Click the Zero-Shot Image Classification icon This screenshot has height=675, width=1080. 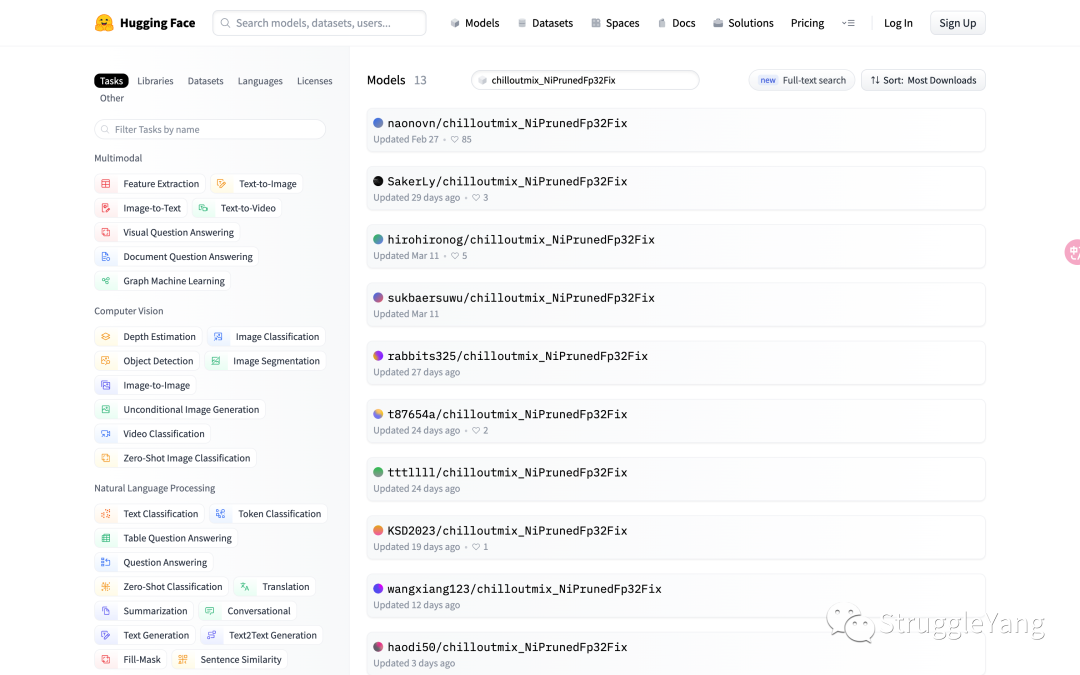[105, 458]
